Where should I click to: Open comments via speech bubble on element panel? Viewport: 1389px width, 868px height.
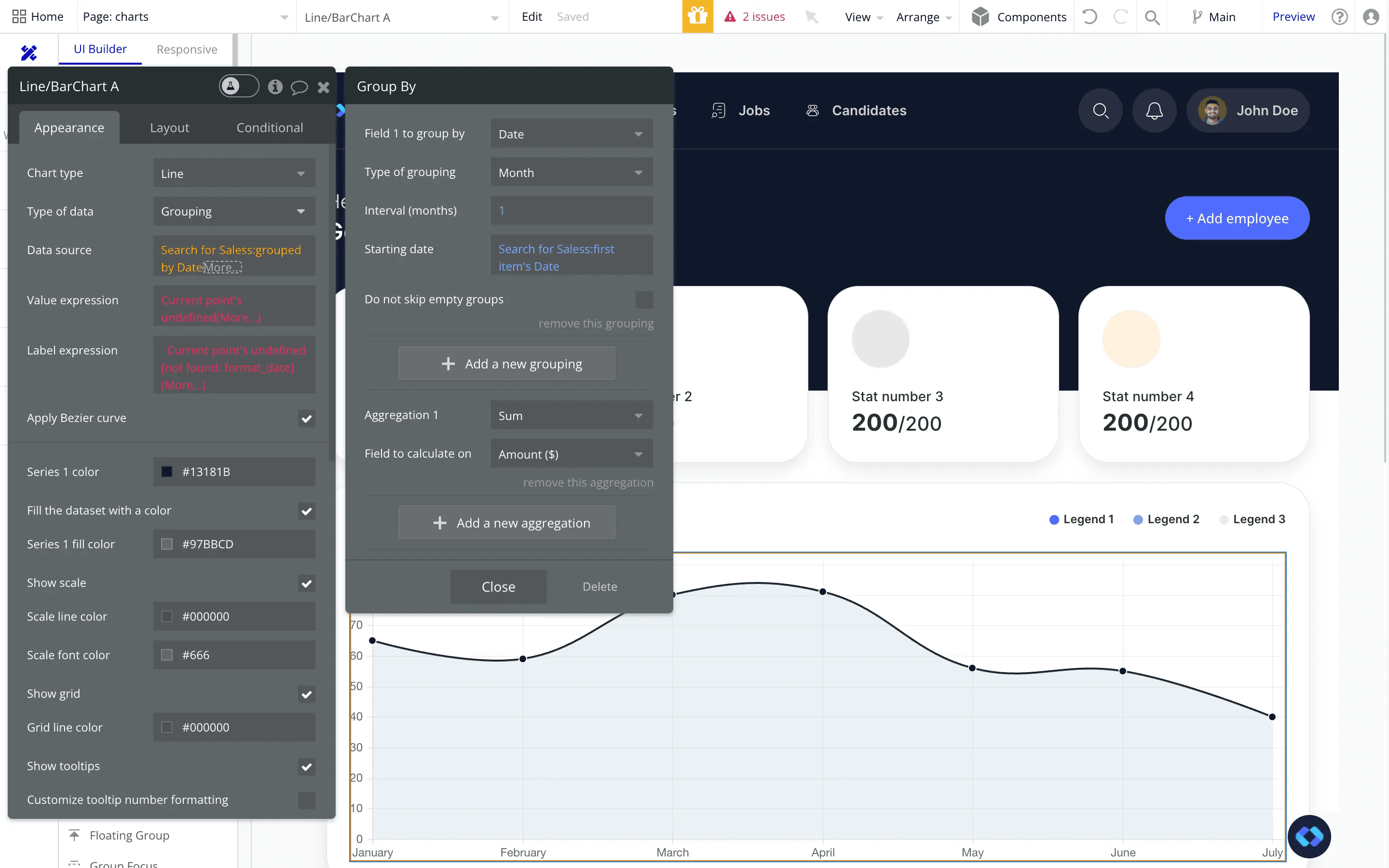300,87
